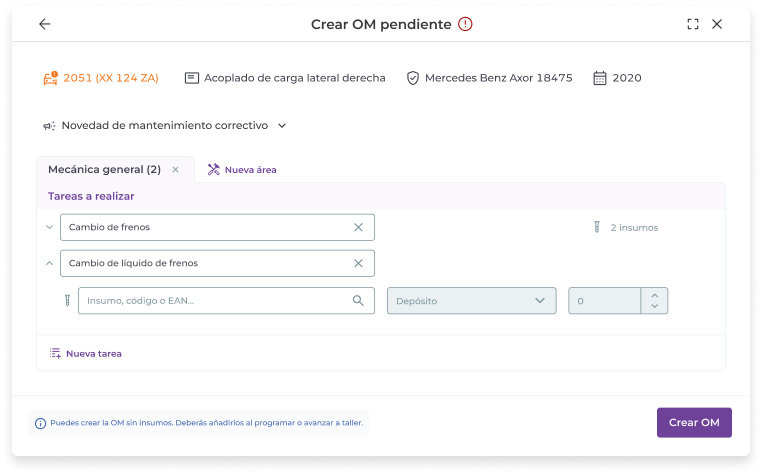Image resolution: width=762 pixels, height=474 pixels.
Task: Clear the Cambio de frenos task
Action: (x=358, y=227)
